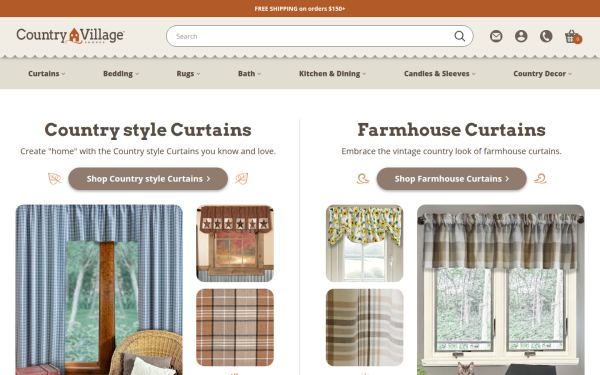The image size is (600, 375).
Task: Open the star valance thumbnail
Action: 235,243
